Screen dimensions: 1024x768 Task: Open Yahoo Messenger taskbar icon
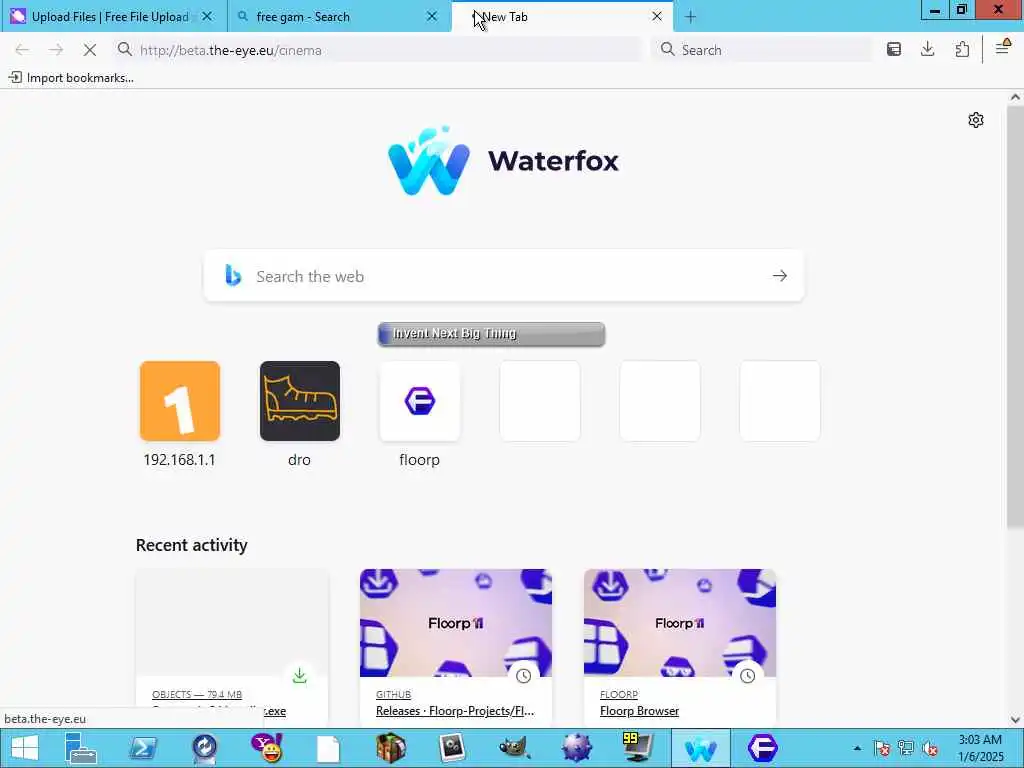click(266, 748)
